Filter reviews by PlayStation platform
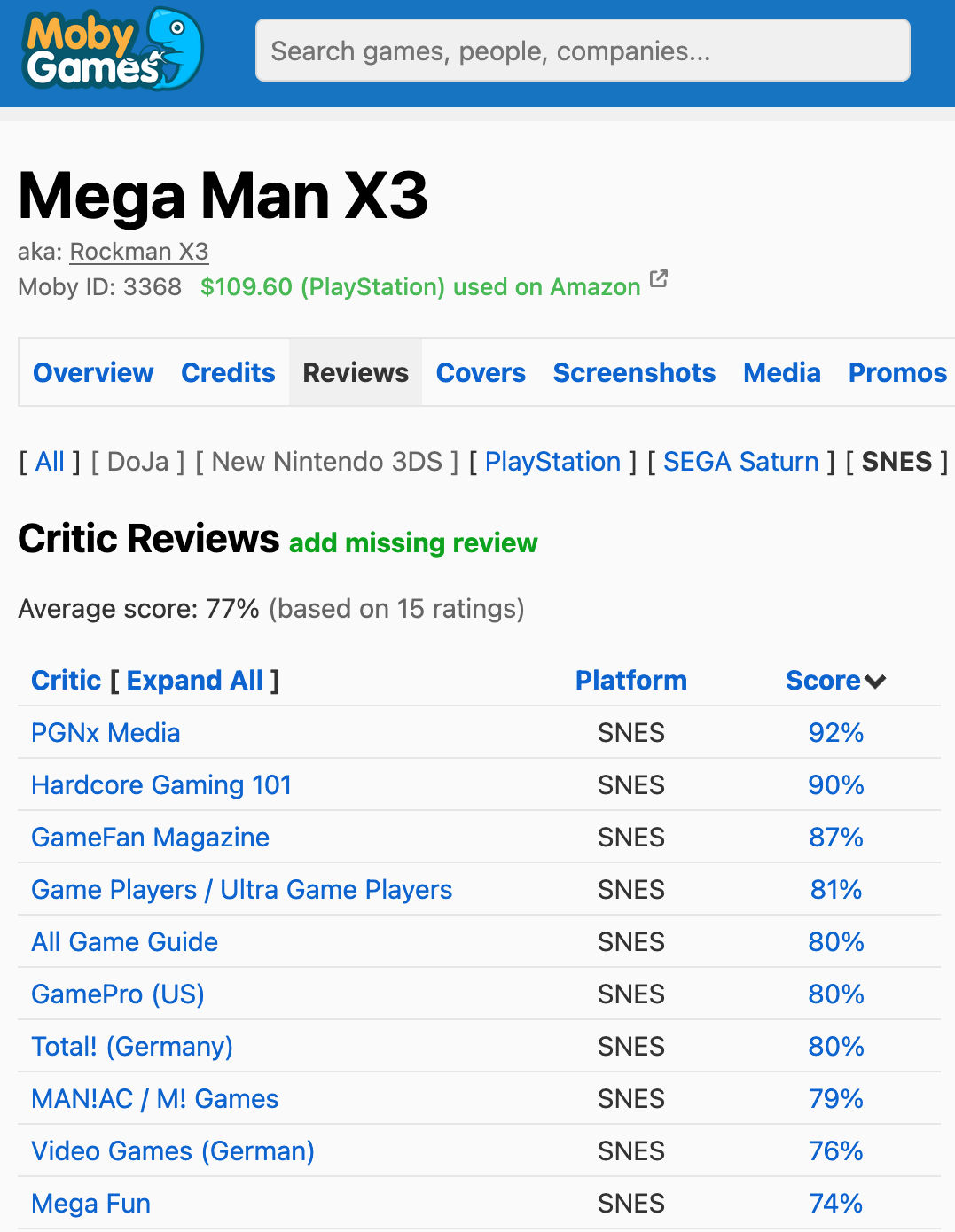The width and height of the screenshot is (955, 1232). click(x=552, y=462)
